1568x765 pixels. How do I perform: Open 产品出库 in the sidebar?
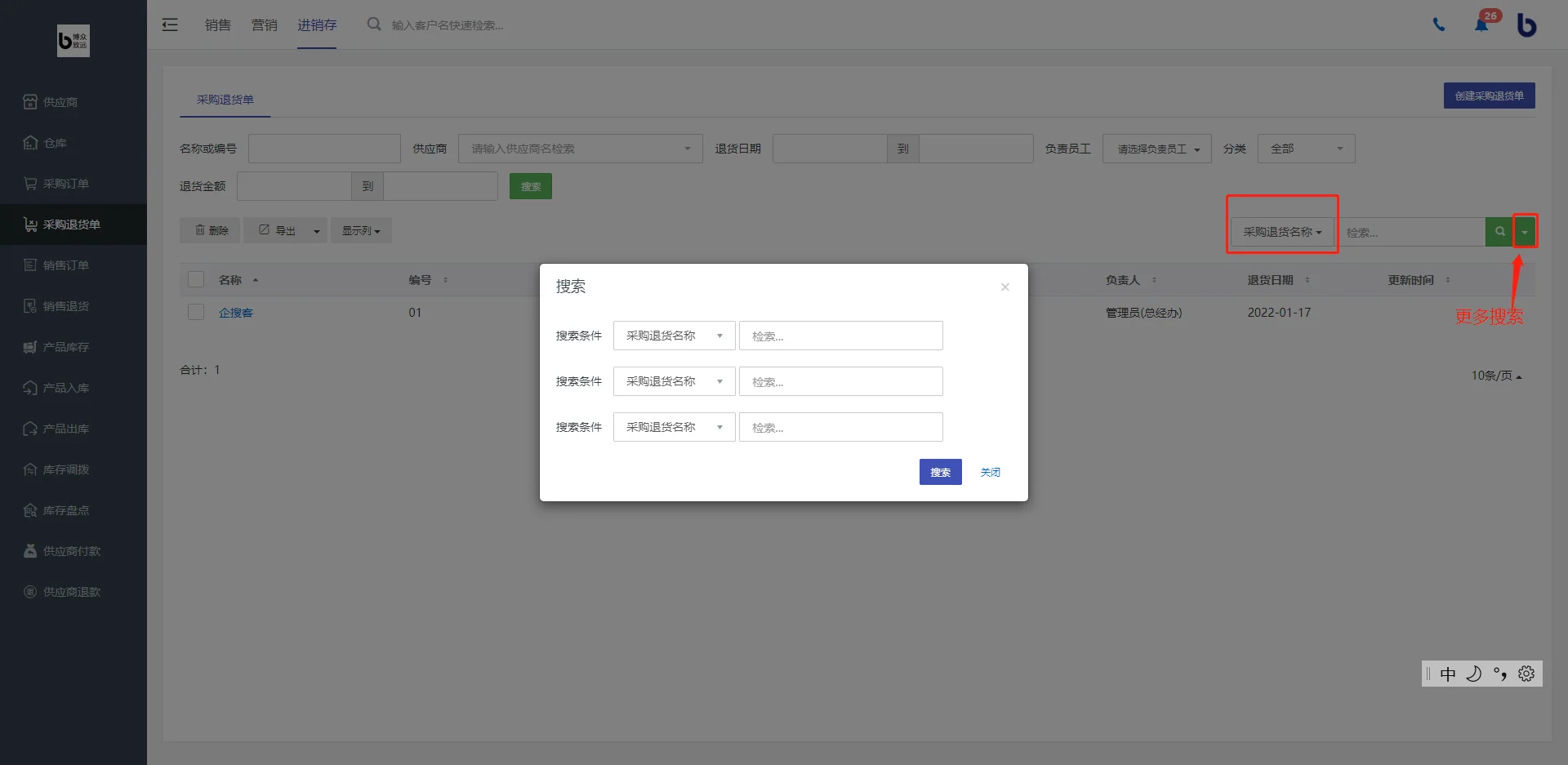(73, 429)
